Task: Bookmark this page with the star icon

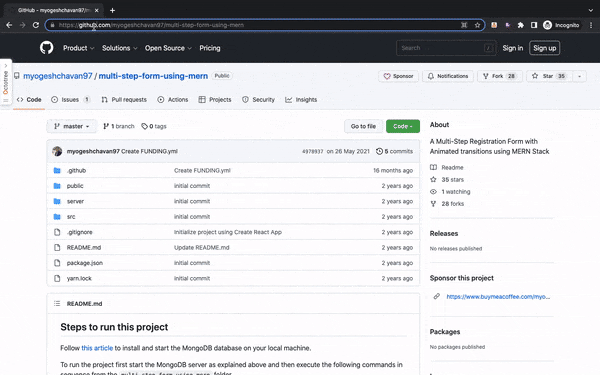Action: tap(477, 25)
